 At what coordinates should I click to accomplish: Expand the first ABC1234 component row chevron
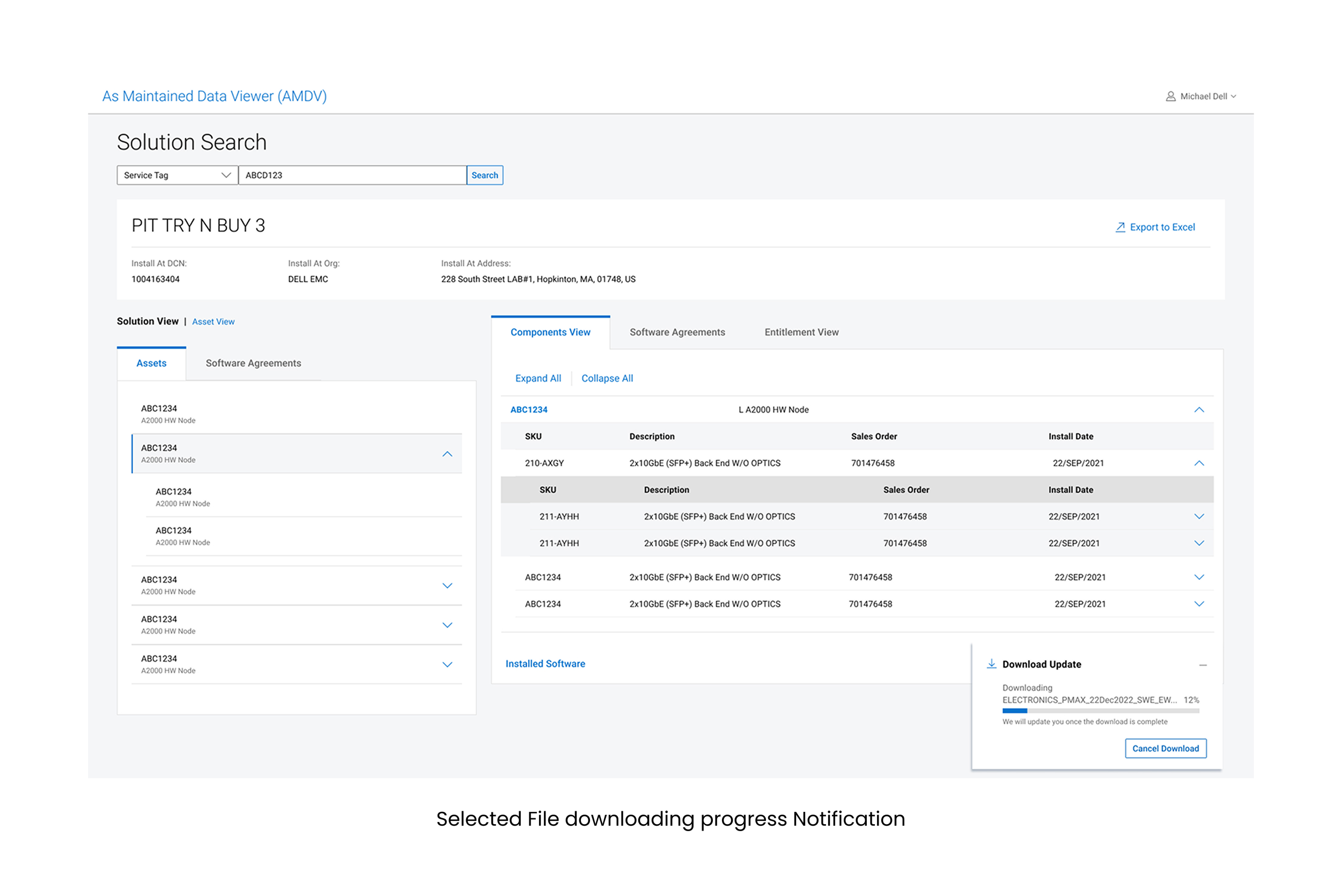[x=1199, y=577]
